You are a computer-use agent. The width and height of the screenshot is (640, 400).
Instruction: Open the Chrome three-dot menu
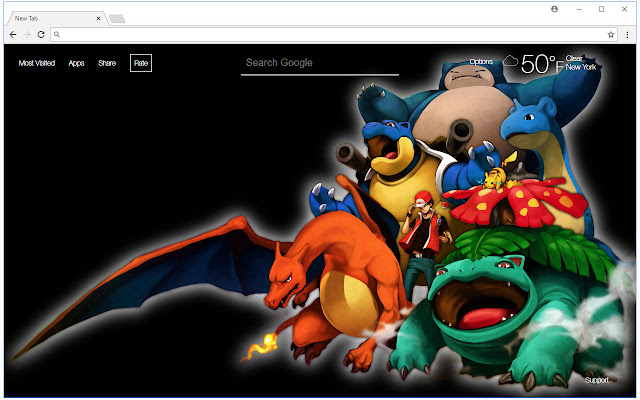coord(627,35)
